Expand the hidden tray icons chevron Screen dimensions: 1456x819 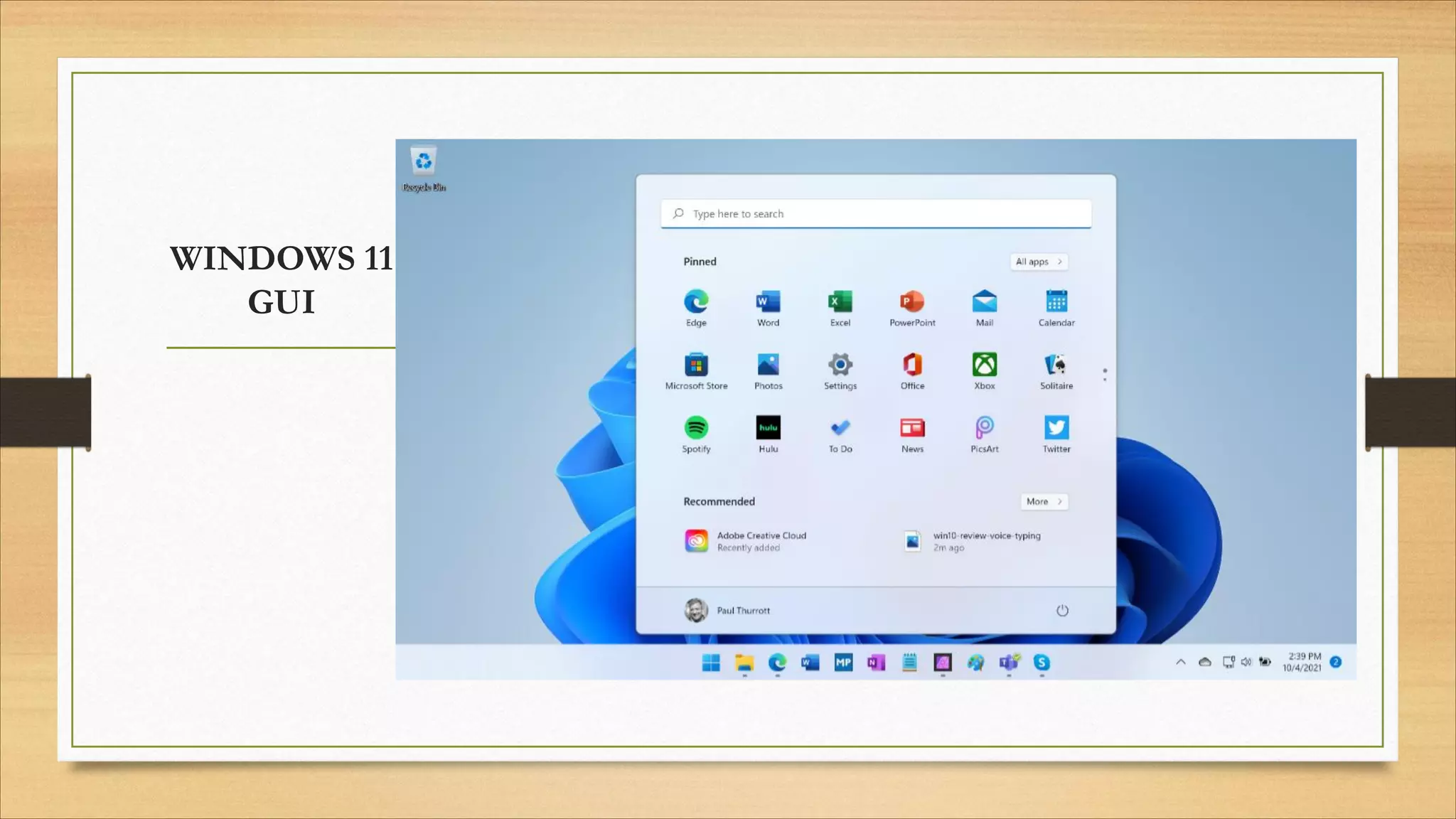pos(1181,662)
